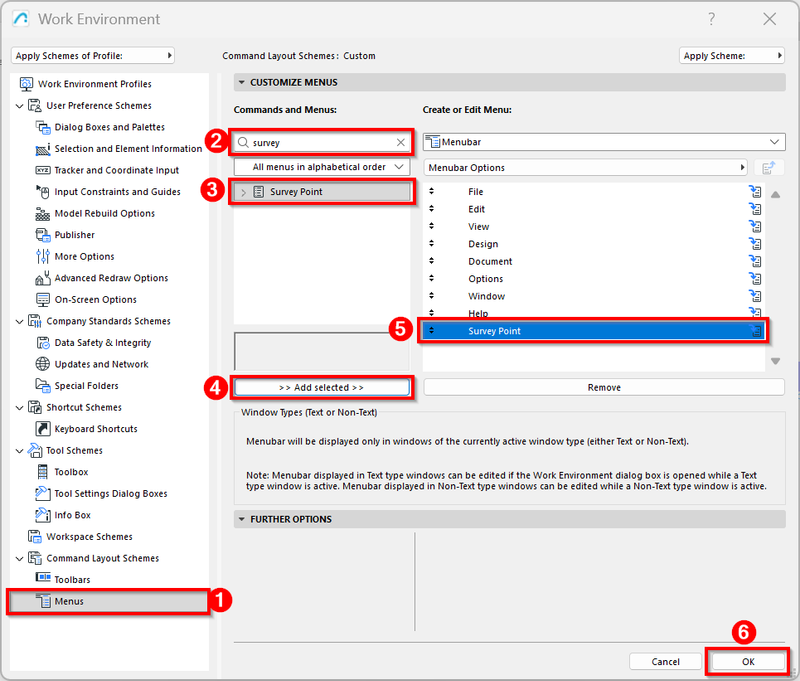Confirm with the OK button
Viewport: 800px width, 681px height.
click(748, 661)
